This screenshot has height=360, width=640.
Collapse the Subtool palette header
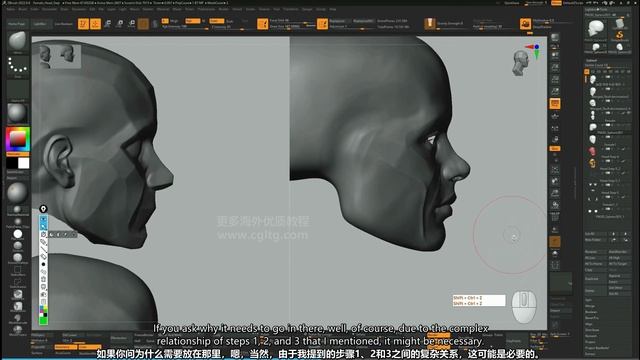[591, 60]
